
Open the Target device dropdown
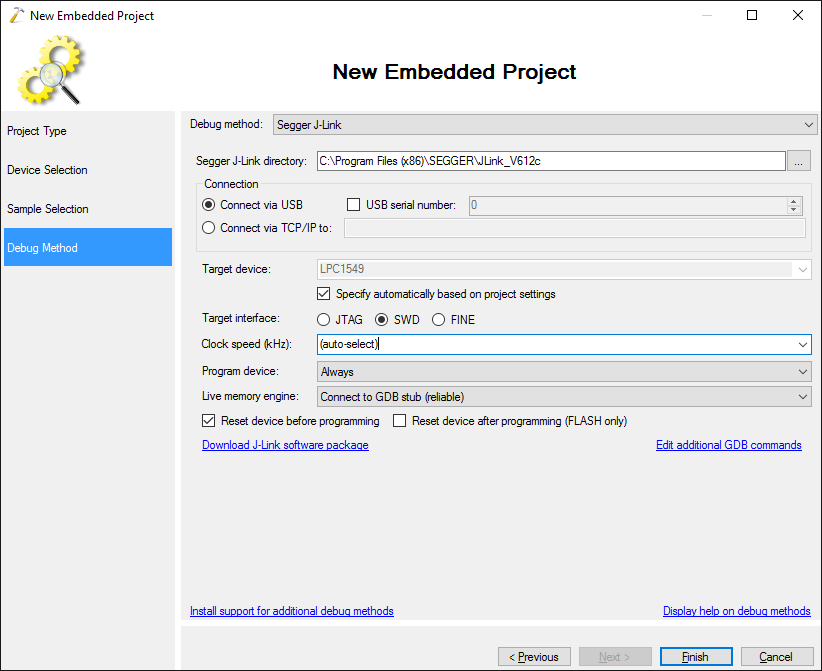click(564, 269)
